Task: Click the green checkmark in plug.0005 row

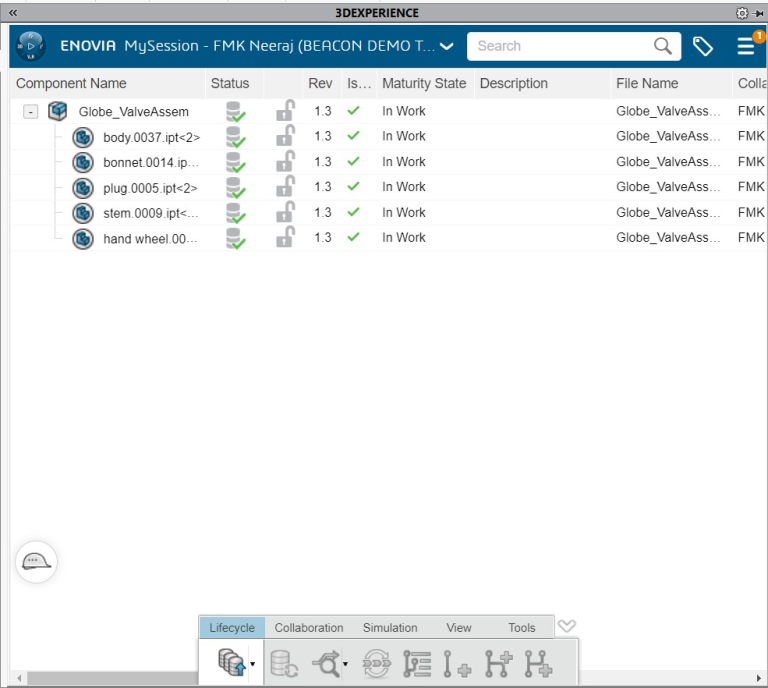Action: pyautogui.click(x=353, y=186)
